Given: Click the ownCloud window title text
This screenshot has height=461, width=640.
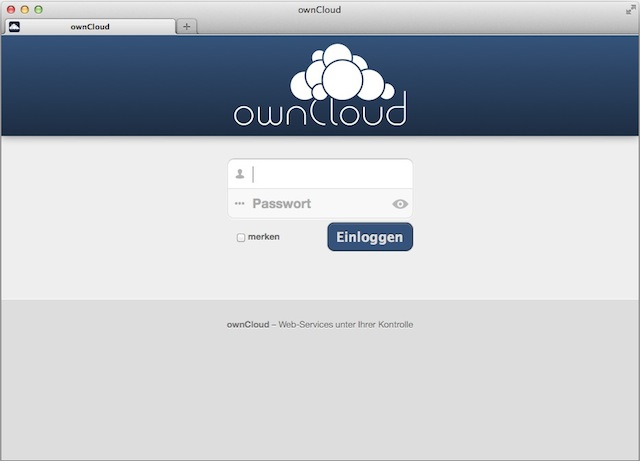Looking at the screenshot, I should coord(319,10).
